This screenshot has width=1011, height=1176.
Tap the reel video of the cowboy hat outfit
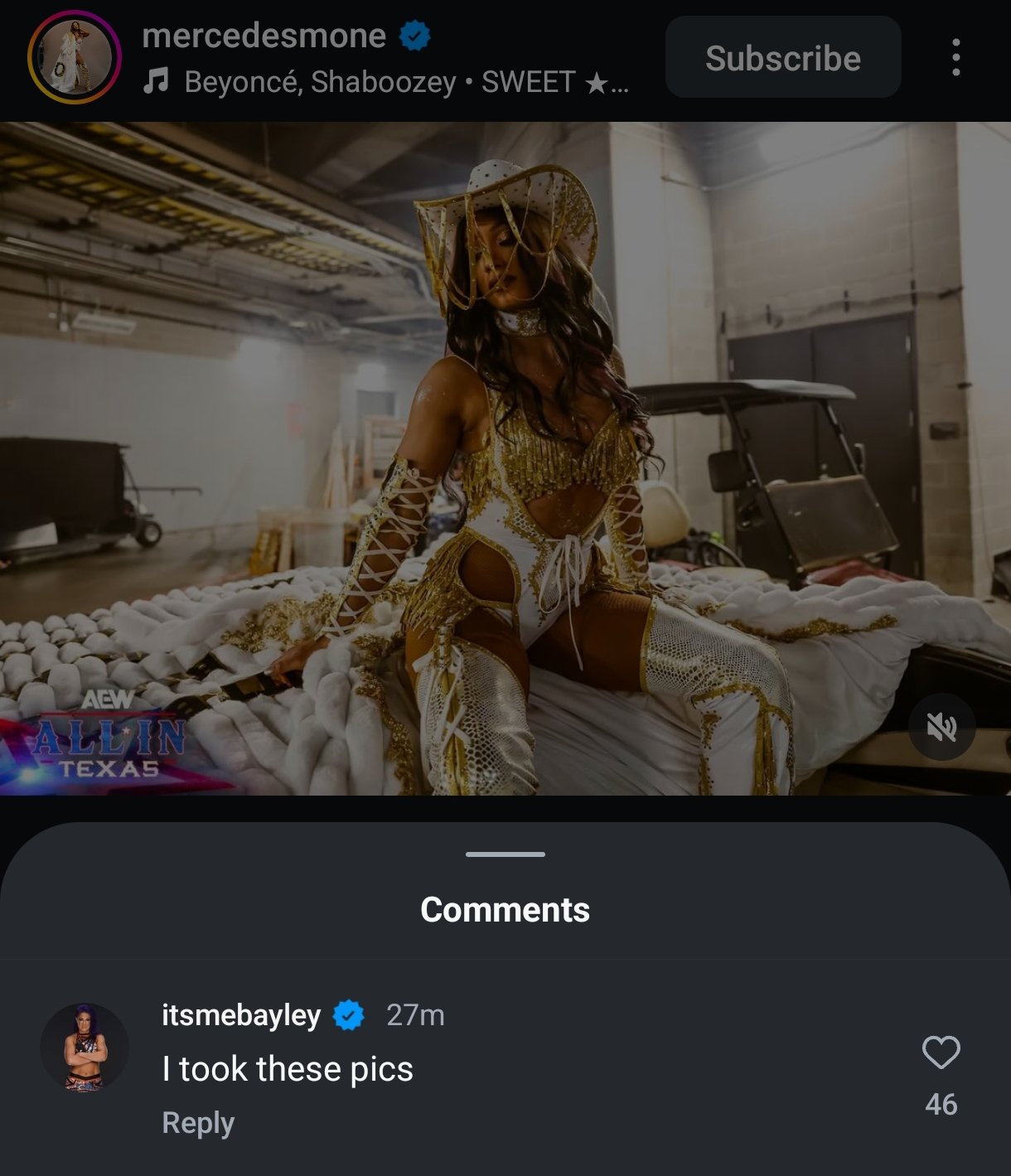coord(505,458)
